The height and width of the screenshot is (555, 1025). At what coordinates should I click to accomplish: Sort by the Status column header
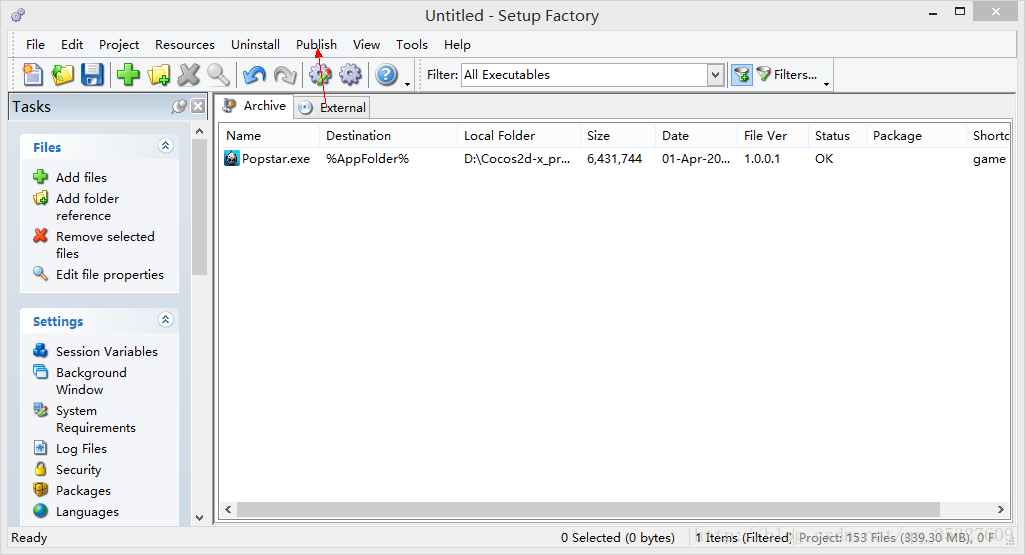click(x=837, y=135)
